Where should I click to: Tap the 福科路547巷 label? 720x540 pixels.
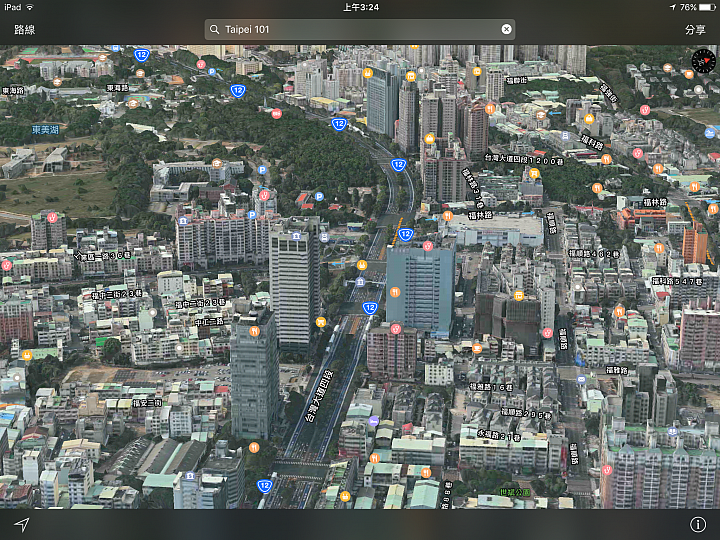[677, 281]
